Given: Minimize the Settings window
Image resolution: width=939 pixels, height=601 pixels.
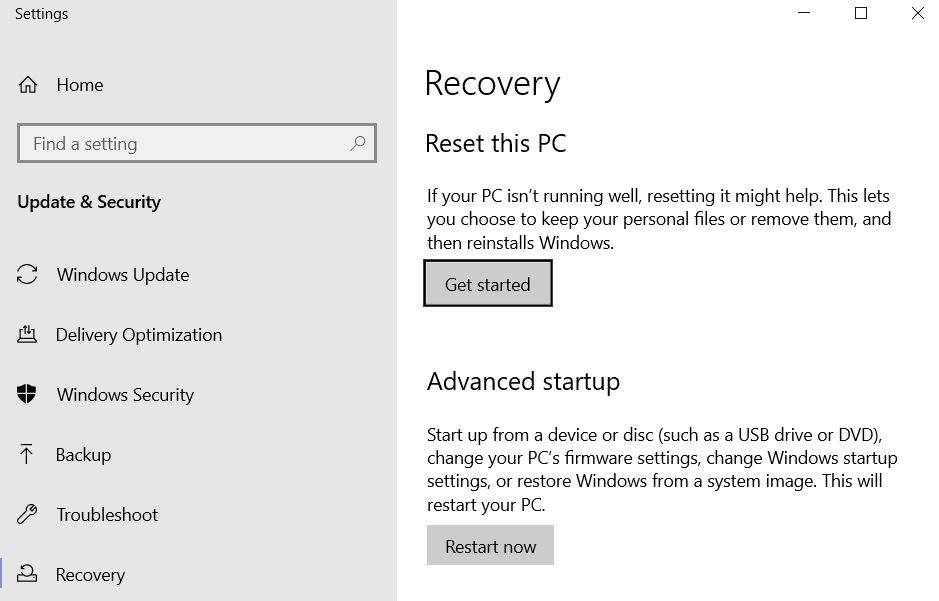Looking at the screenshot, I should tap(804, 13).
